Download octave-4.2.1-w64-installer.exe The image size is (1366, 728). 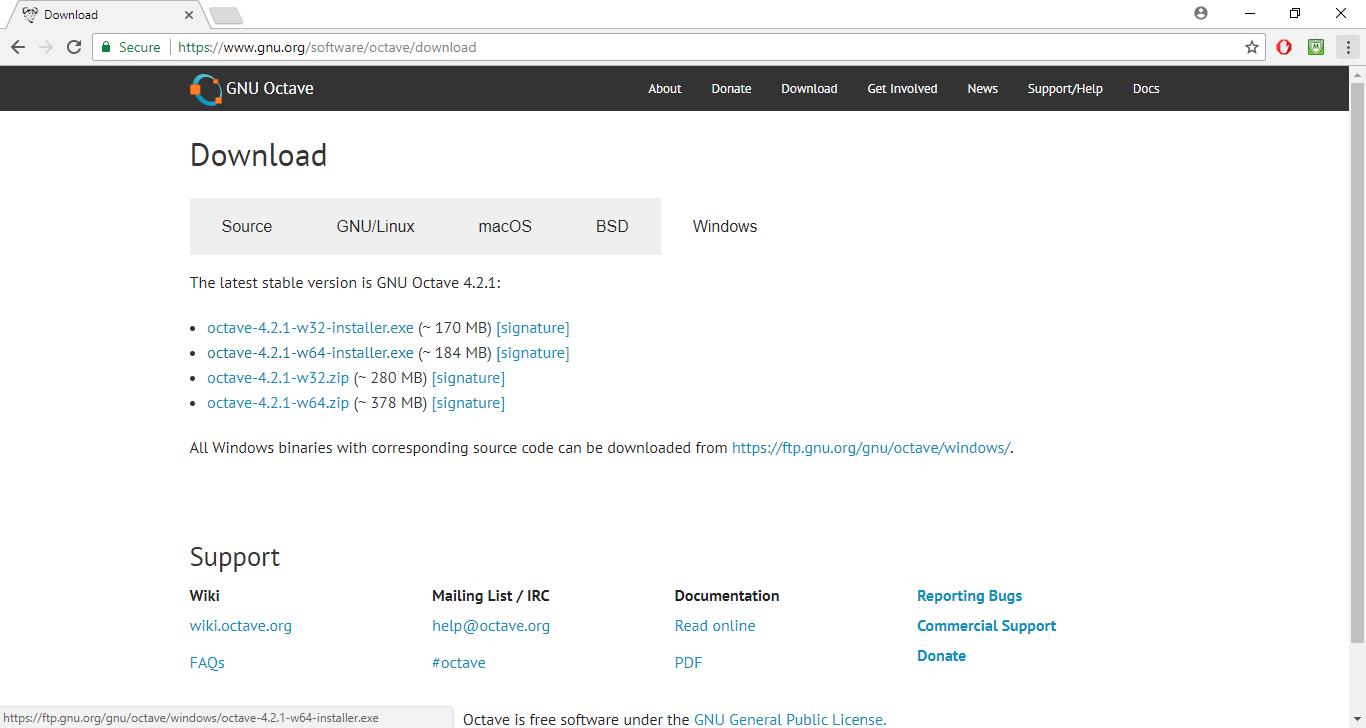coord(310,353)
